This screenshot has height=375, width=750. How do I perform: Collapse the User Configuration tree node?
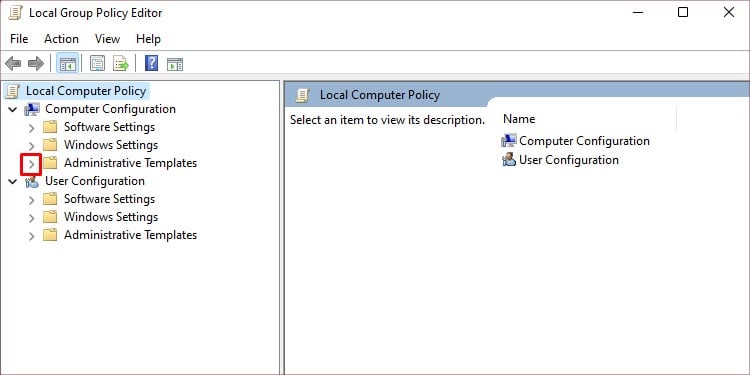pyautogui.click(x=12, y=182)
